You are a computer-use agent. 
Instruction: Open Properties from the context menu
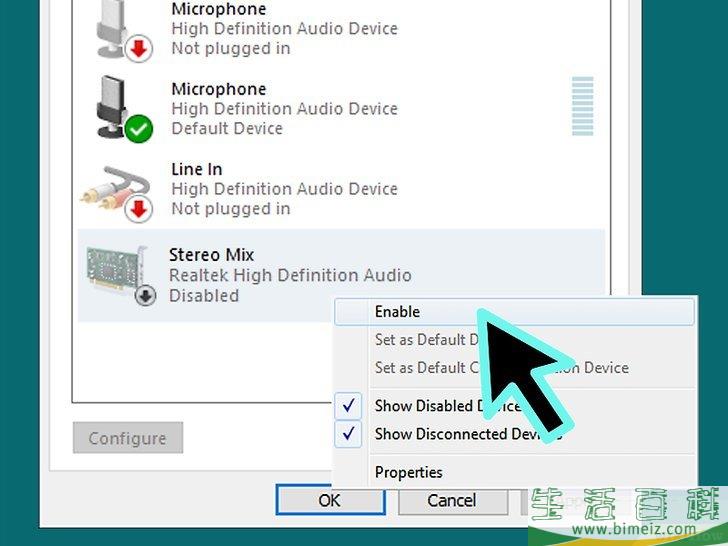coord(514,472)
